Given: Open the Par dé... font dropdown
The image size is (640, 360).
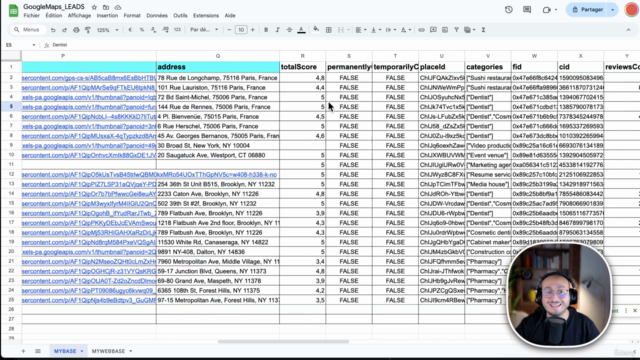Looking at the screenshot, I should [x=204, y=30].
